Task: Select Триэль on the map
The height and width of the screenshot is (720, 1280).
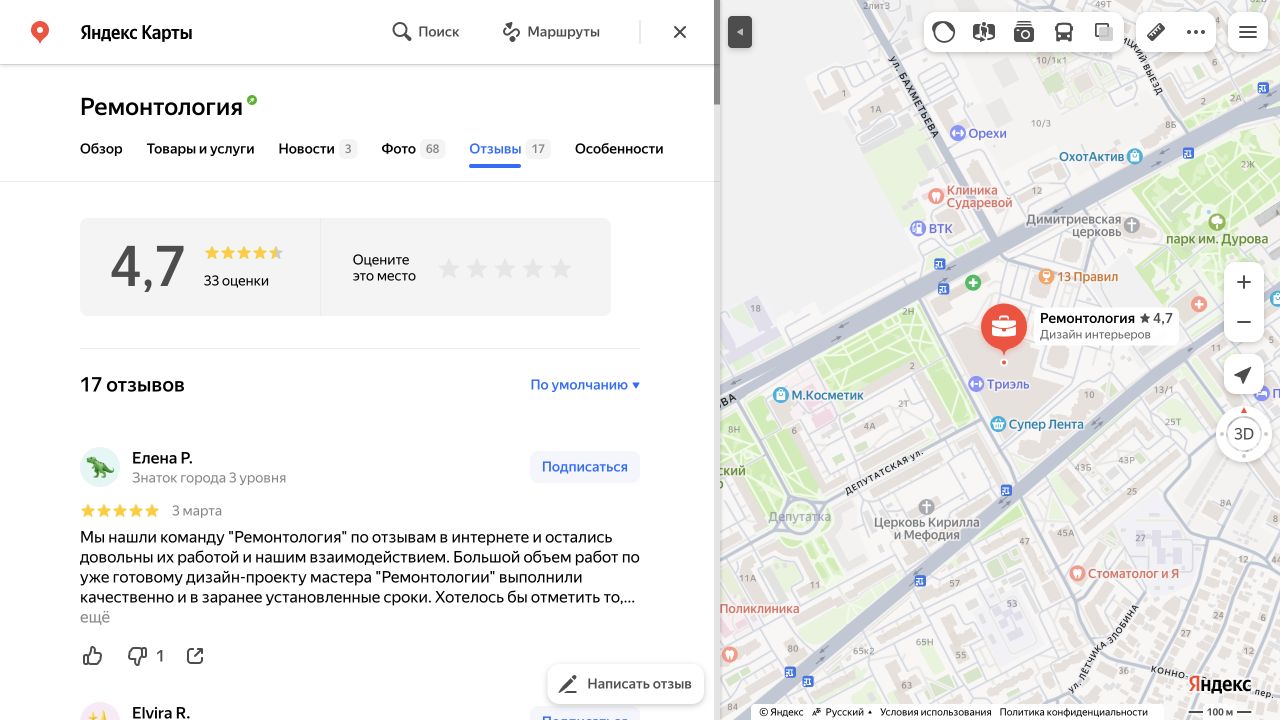Action: click(999, 384)
